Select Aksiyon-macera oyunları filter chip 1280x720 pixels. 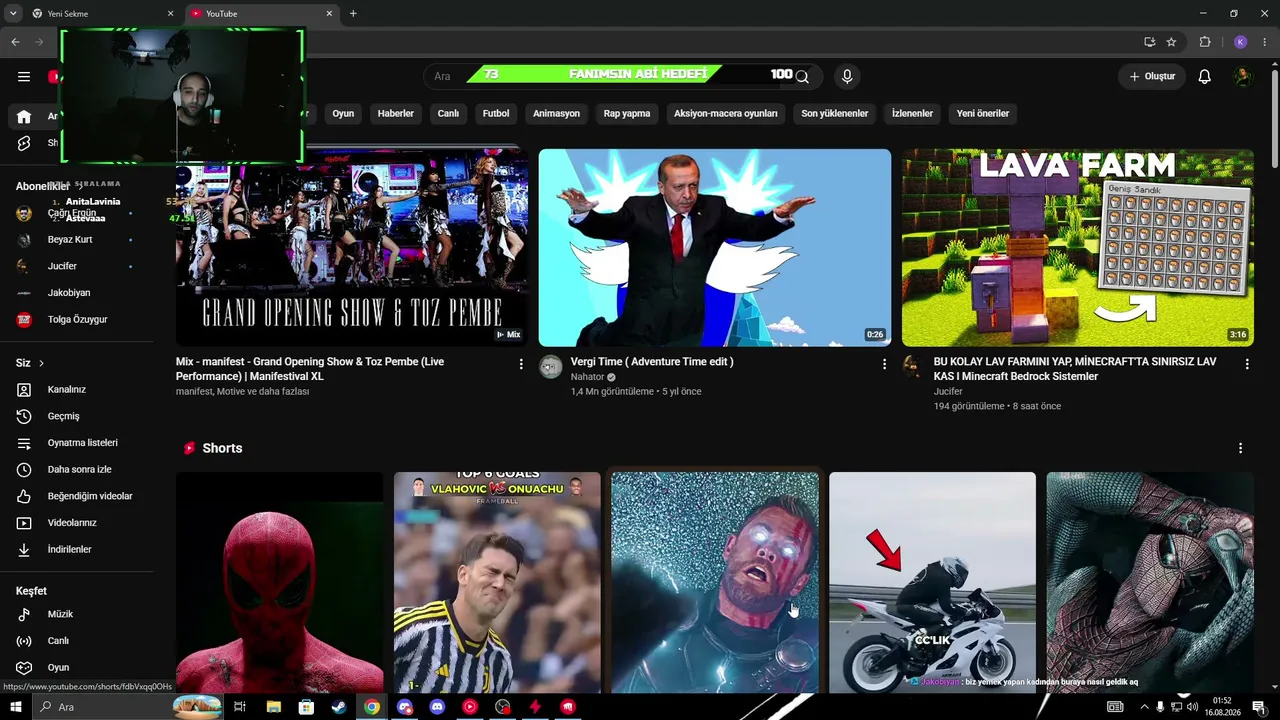[726, 114]
